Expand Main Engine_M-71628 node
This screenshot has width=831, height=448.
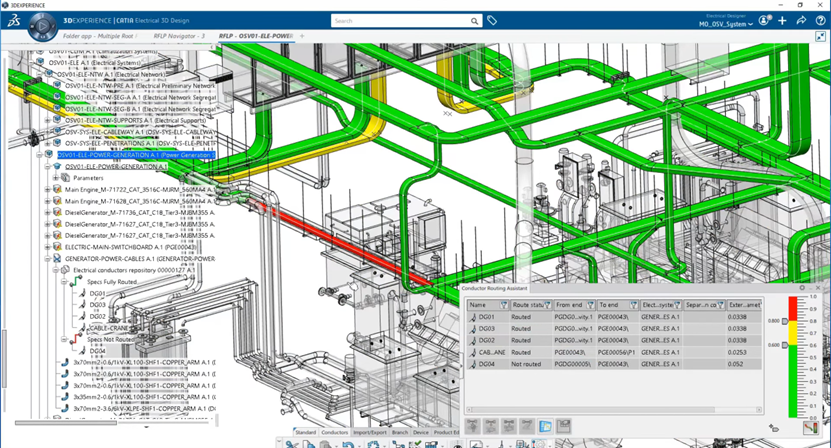pos(48,201)
